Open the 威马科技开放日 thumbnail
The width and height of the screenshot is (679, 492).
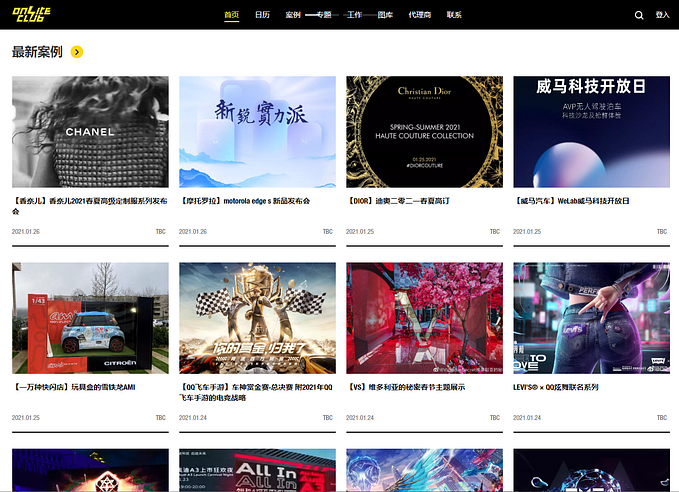pyautogui.click(x=592, y=132)
